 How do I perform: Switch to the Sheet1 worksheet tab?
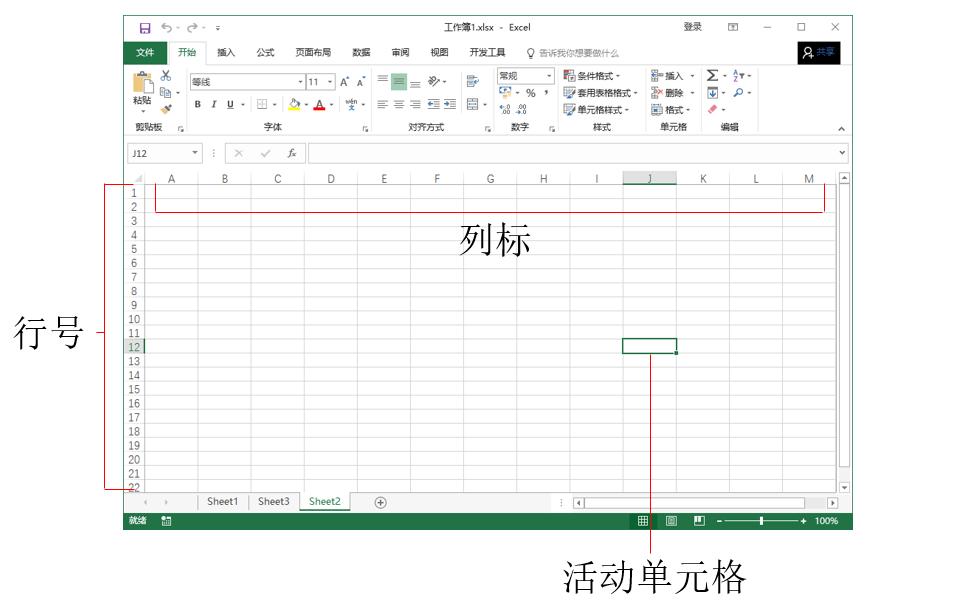[x=221, y=501]
